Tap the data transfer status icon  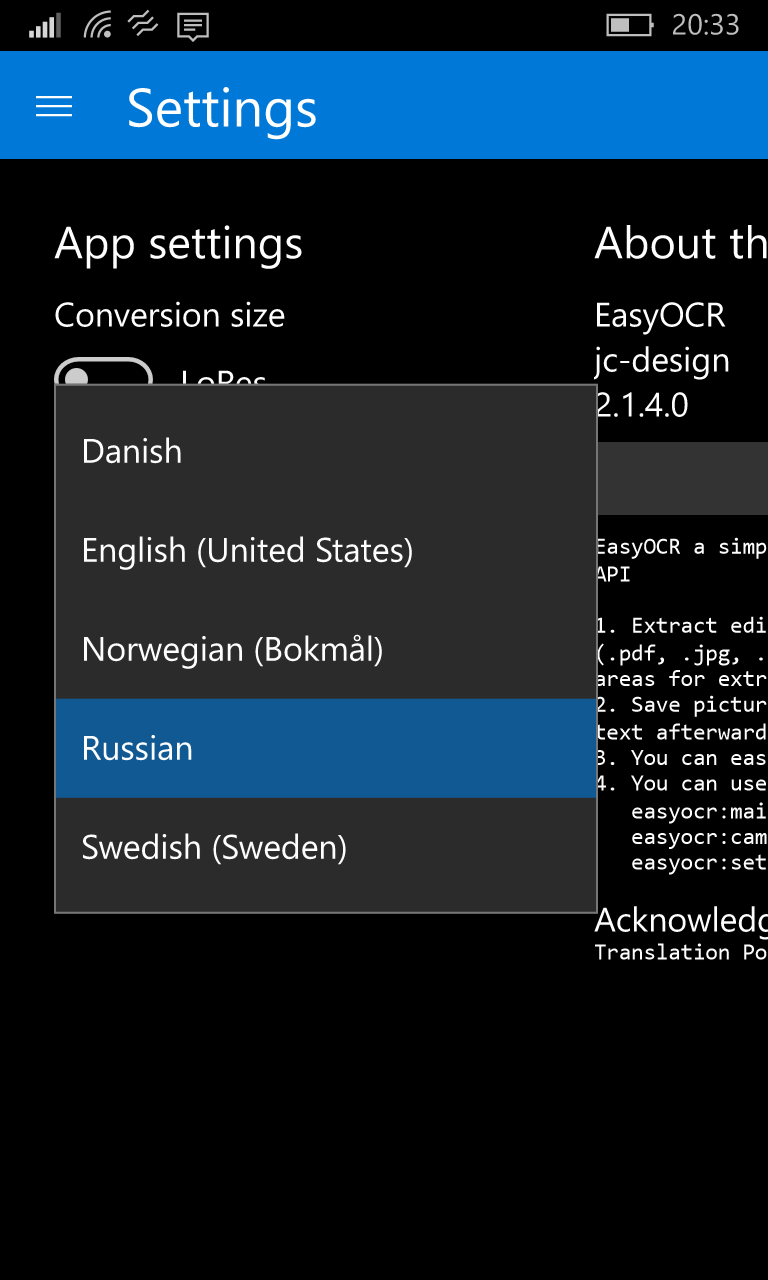click(144, 25)
